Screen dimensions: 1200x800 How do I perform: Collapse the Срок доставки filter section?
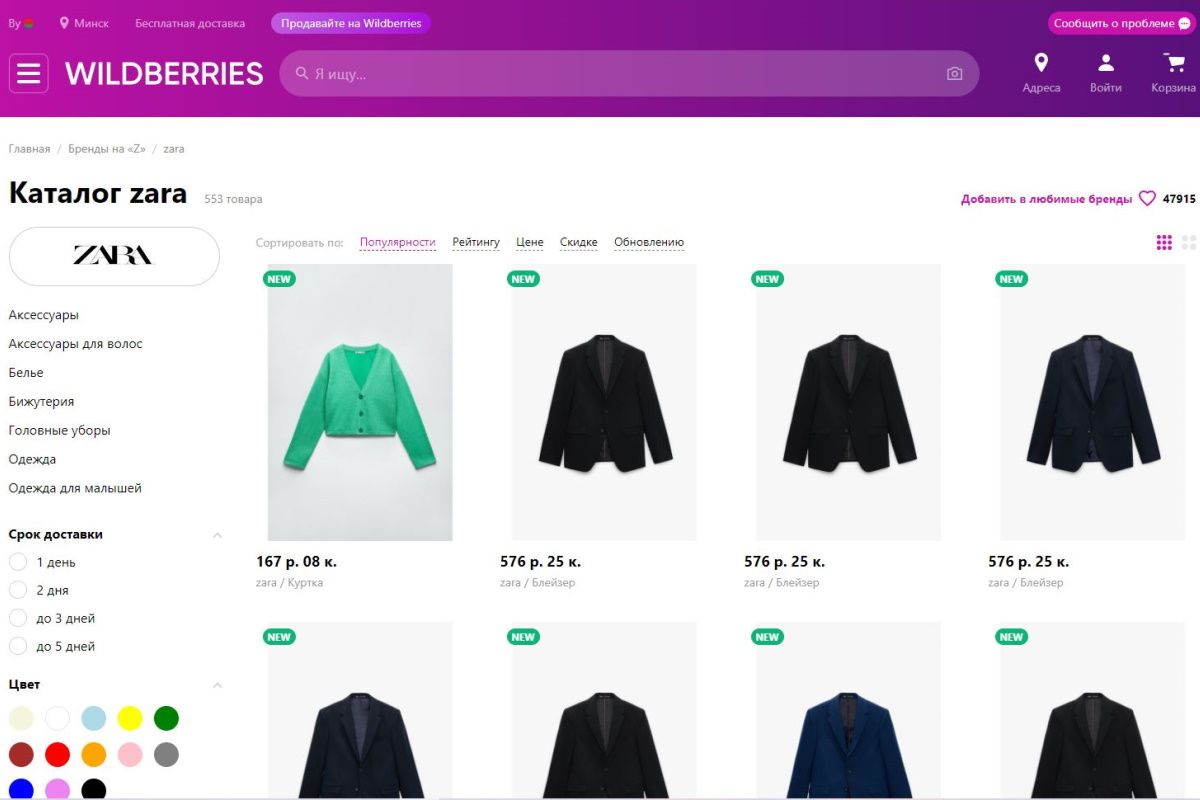[x=217, y=535]
